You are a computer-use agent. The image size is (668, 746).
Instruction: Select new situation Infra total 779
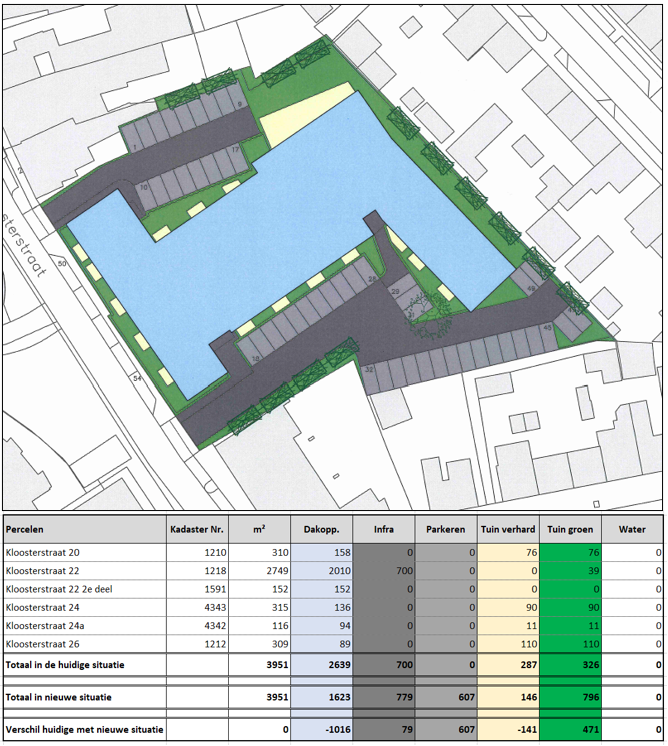point(404,697)
